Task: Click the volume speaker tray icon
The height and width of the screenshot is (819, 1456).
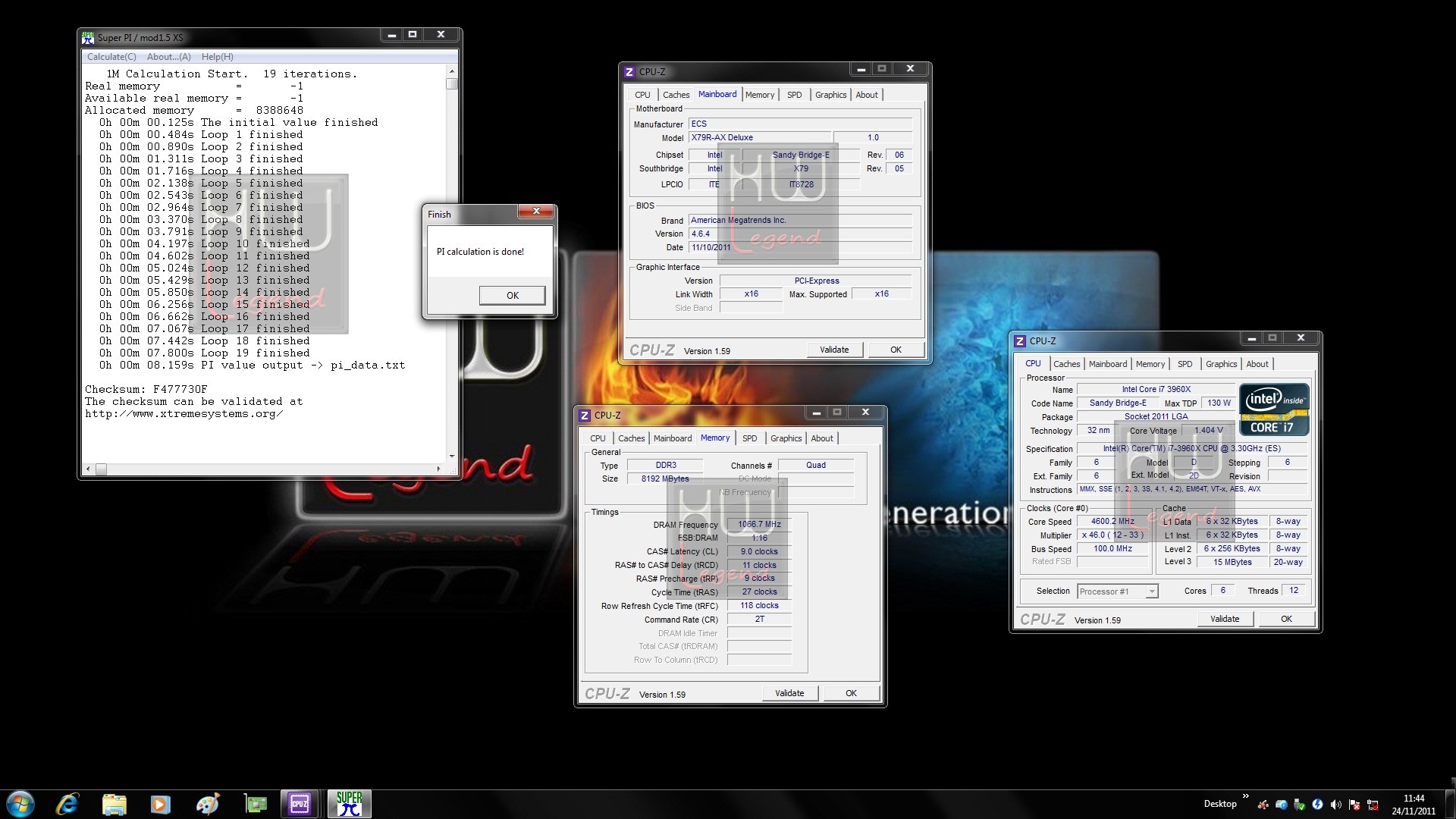Action: pyautogui.click(x=1335, y=805)
